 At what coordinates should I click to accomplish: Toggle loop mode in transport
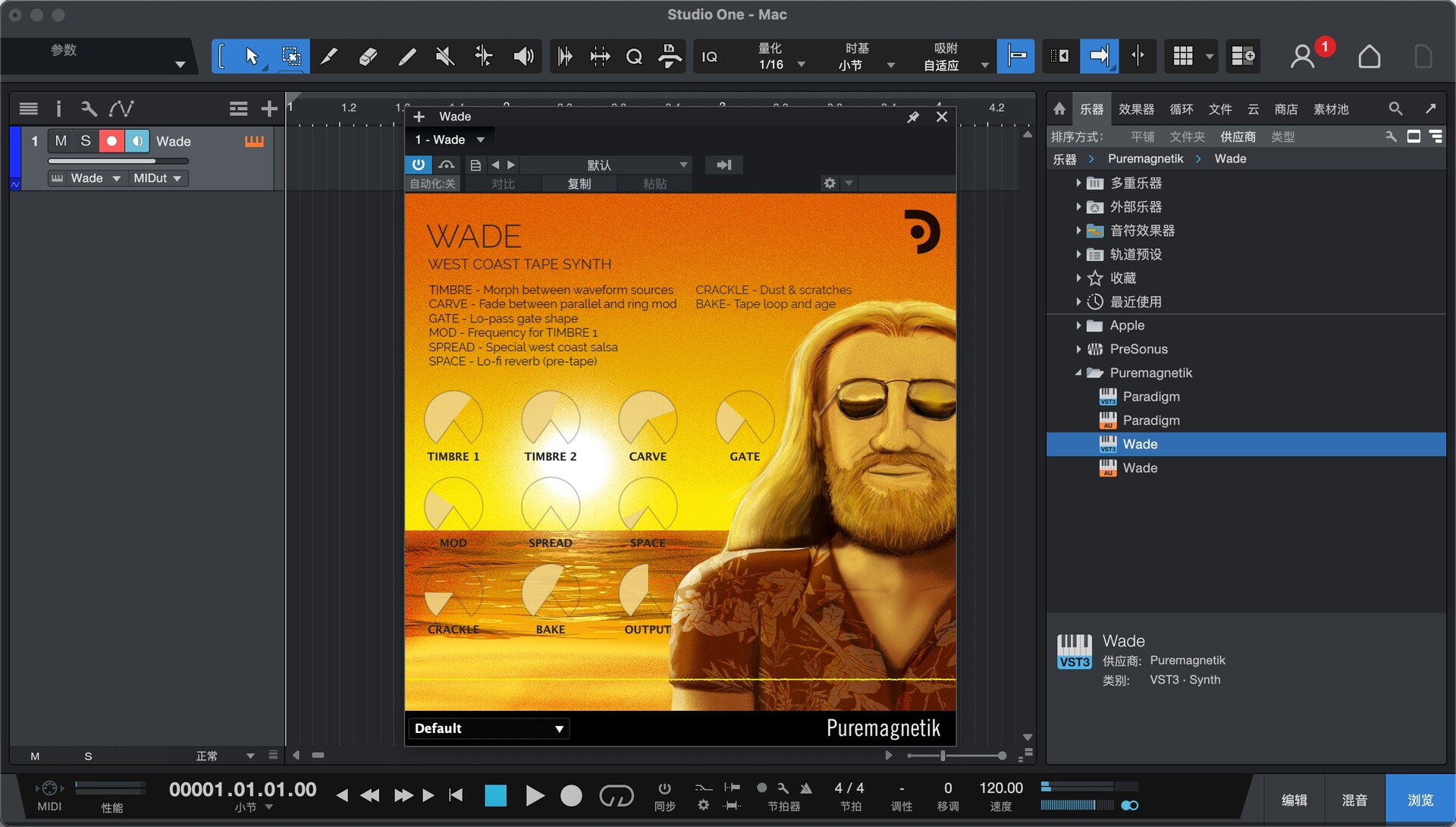click(616, 795)
